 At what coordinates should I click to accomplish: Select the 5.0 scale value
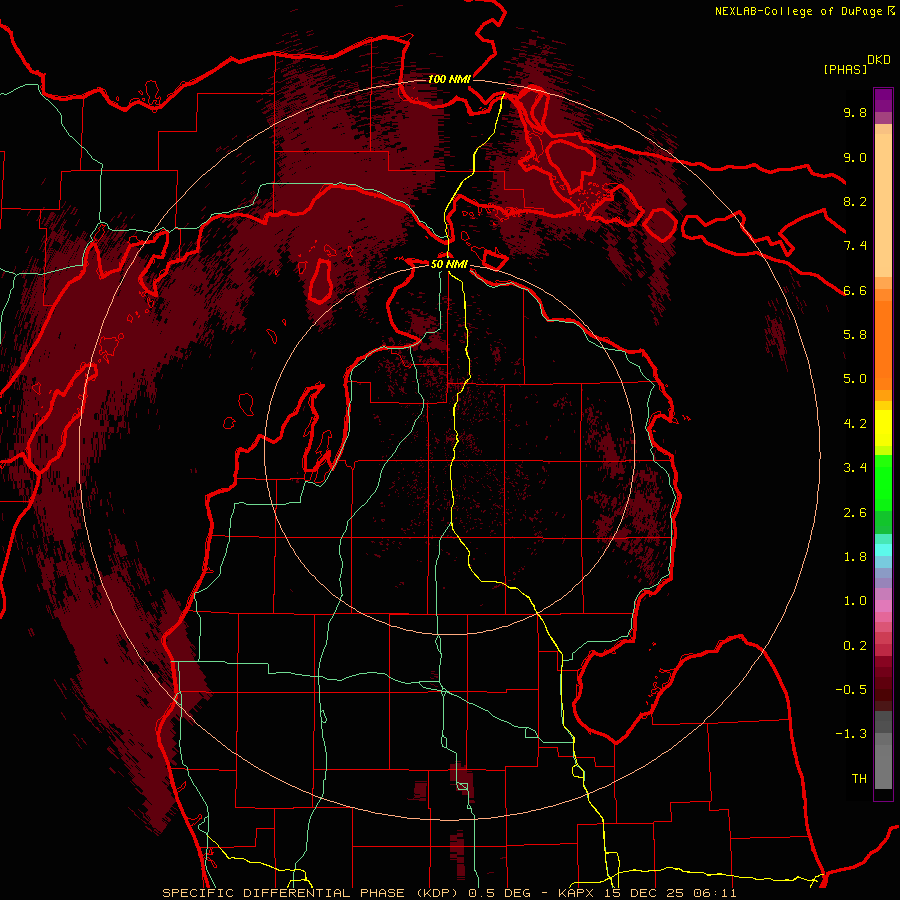[x=855, y=379]
